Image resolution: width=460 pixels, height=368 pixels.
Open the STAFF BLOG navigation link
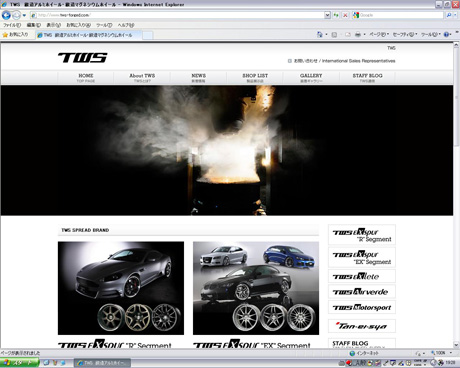pyautogui.click(x=367, y=78)
